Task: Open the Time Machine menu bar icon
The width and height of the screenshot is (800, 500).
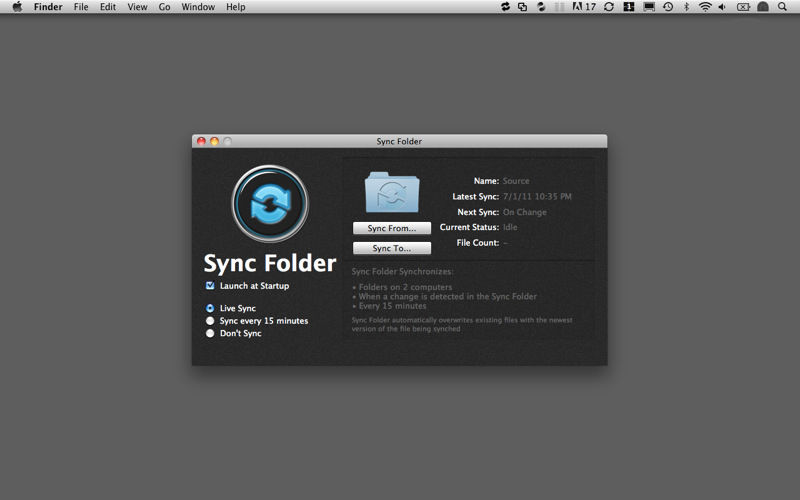Action: 668,7
